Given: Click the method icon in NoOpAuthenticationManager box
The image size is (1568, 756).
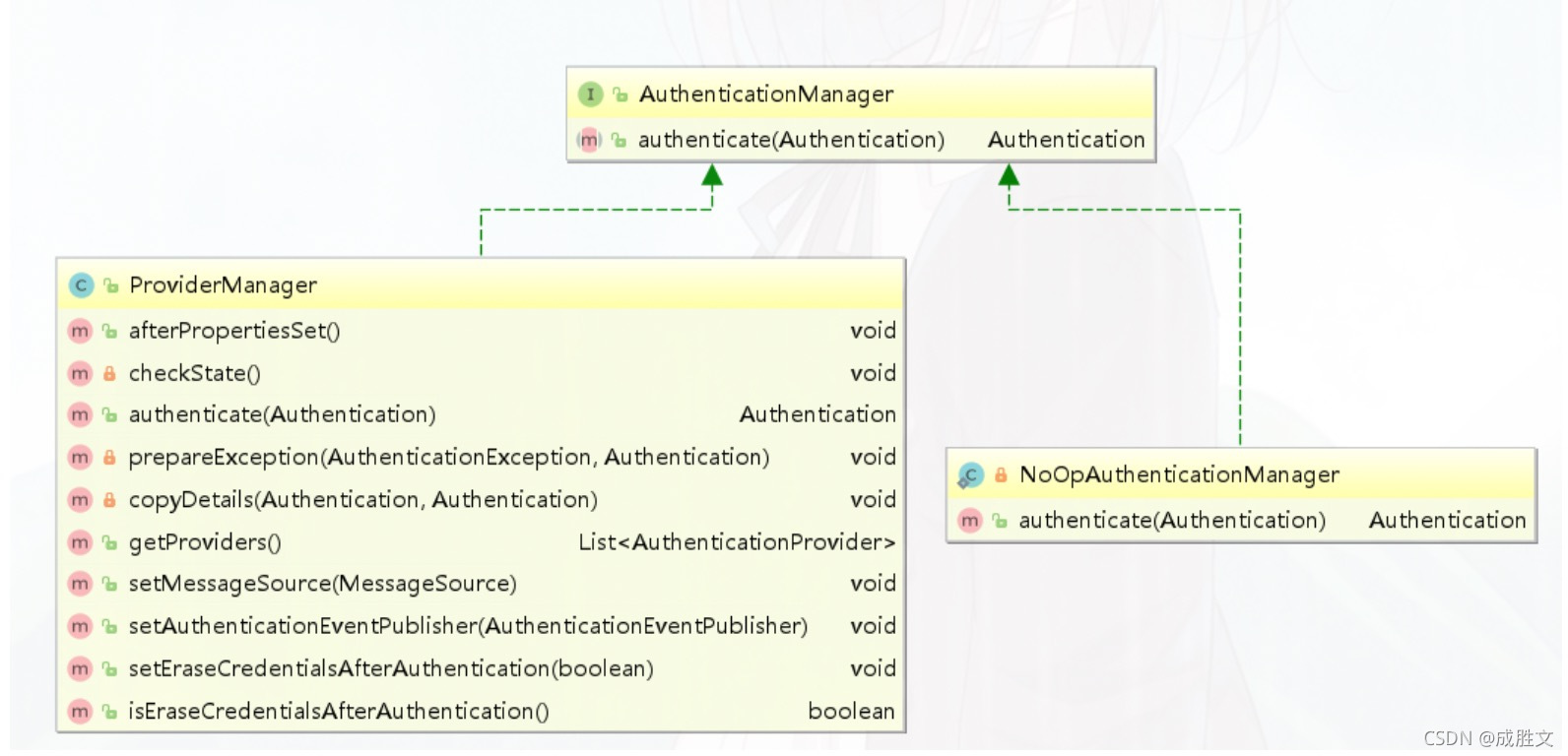Looking at the screenshot, I should click(970, 521).
